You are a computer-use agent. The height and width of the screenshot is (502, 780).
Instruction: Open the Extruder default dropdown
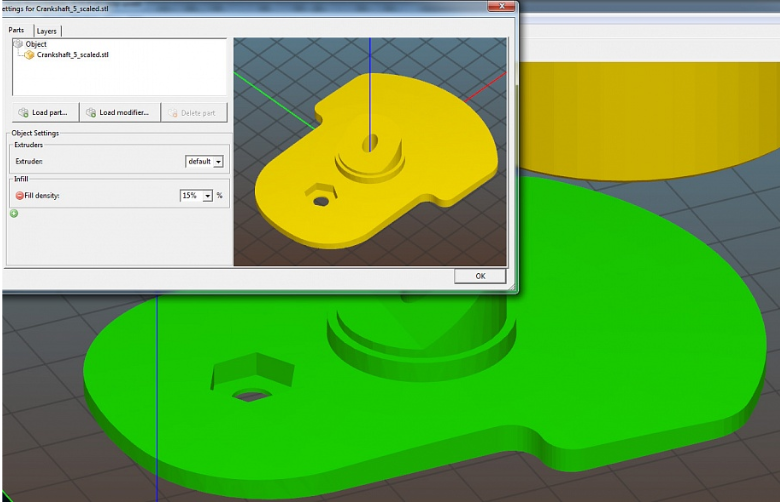click(x=204, y=161)
